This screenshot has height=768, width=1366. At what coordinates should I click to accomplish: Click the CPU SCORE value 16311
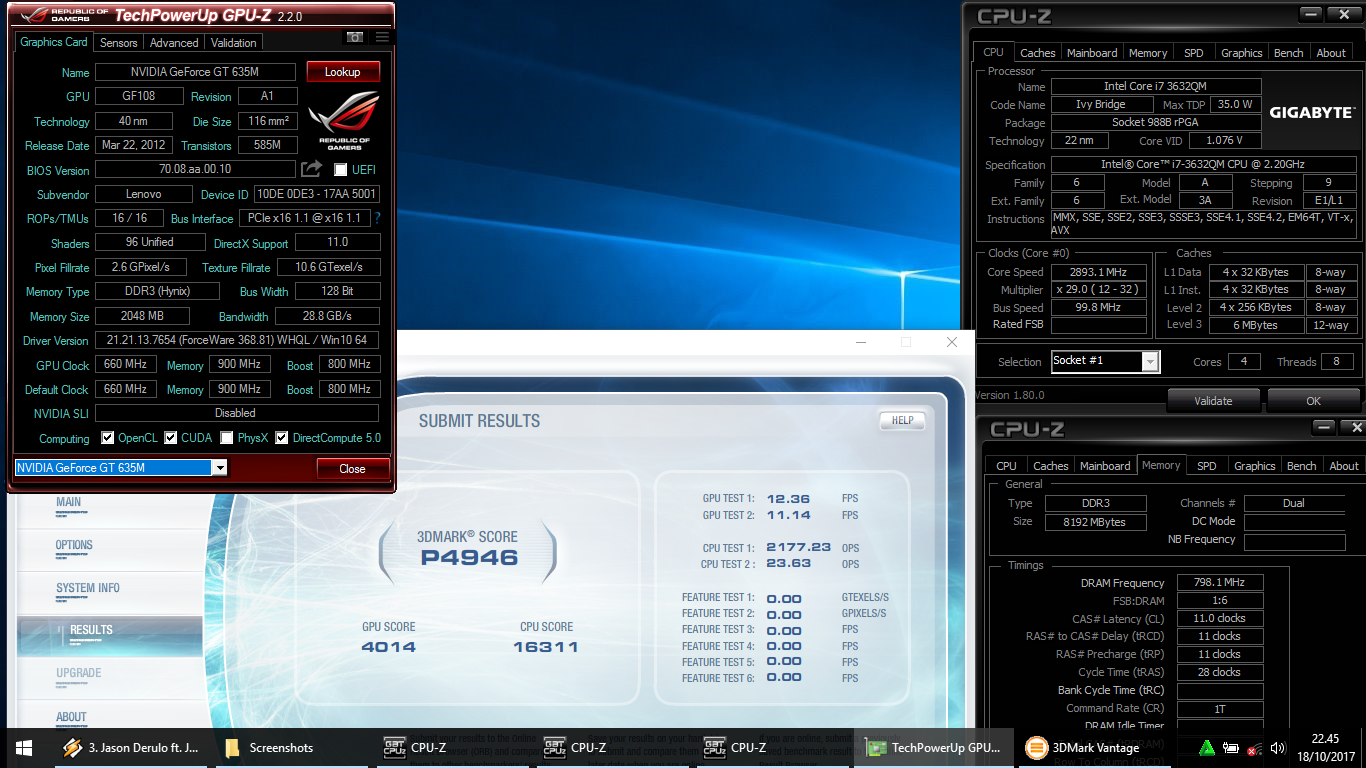[x=546, y=647]
